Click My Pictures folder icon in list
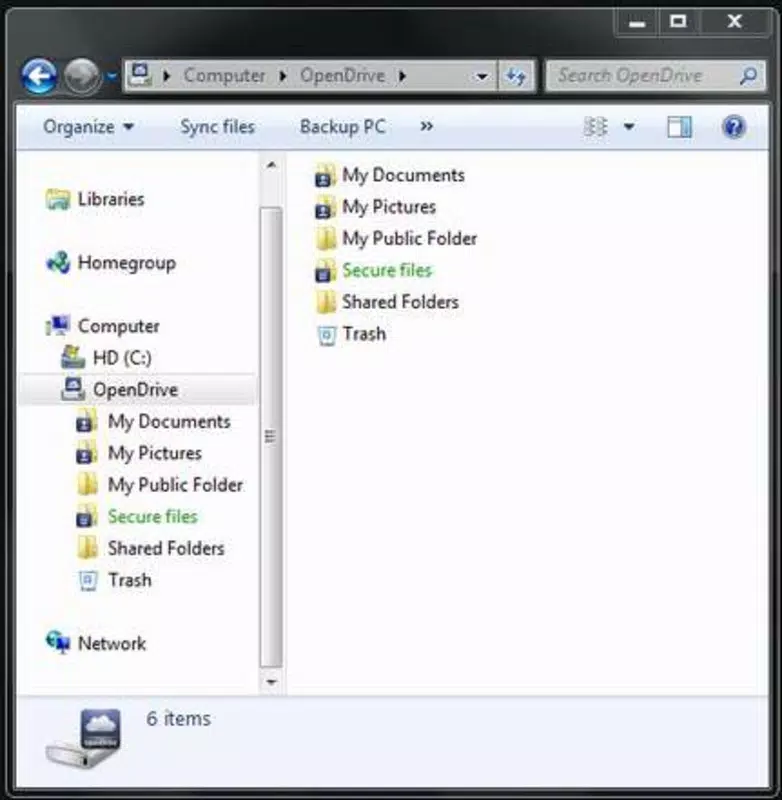Viewport: 782px width, 800px height. pos(325,207)
